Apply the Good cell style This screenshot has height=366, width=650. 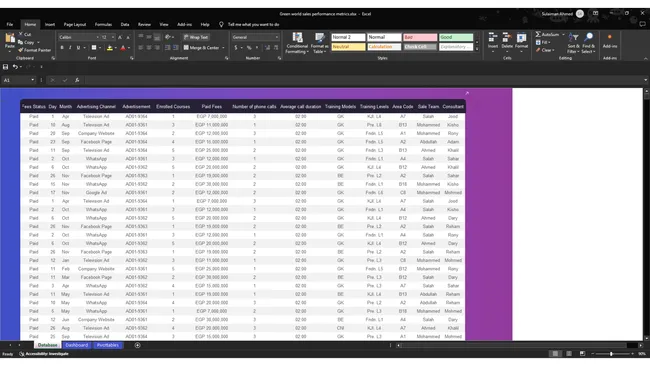click(456, 37)
